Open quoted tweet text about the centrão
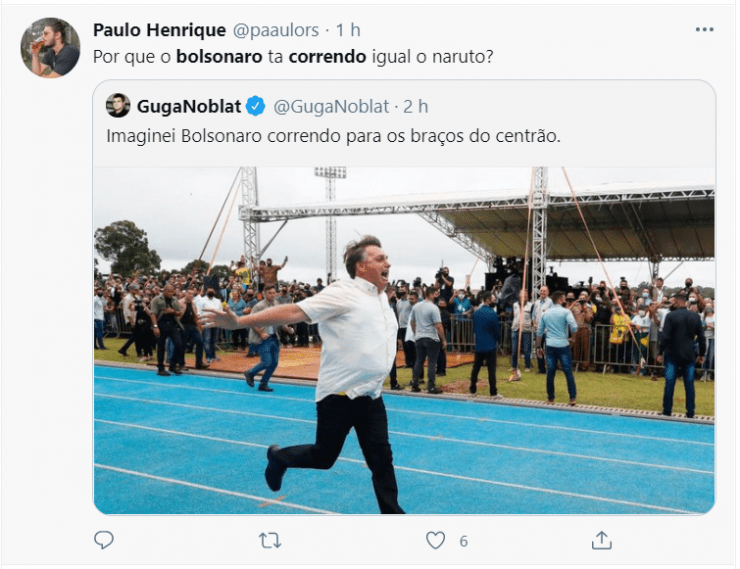Image resolution: width=740 pixels, height=569 pixels. coord(333,136)
